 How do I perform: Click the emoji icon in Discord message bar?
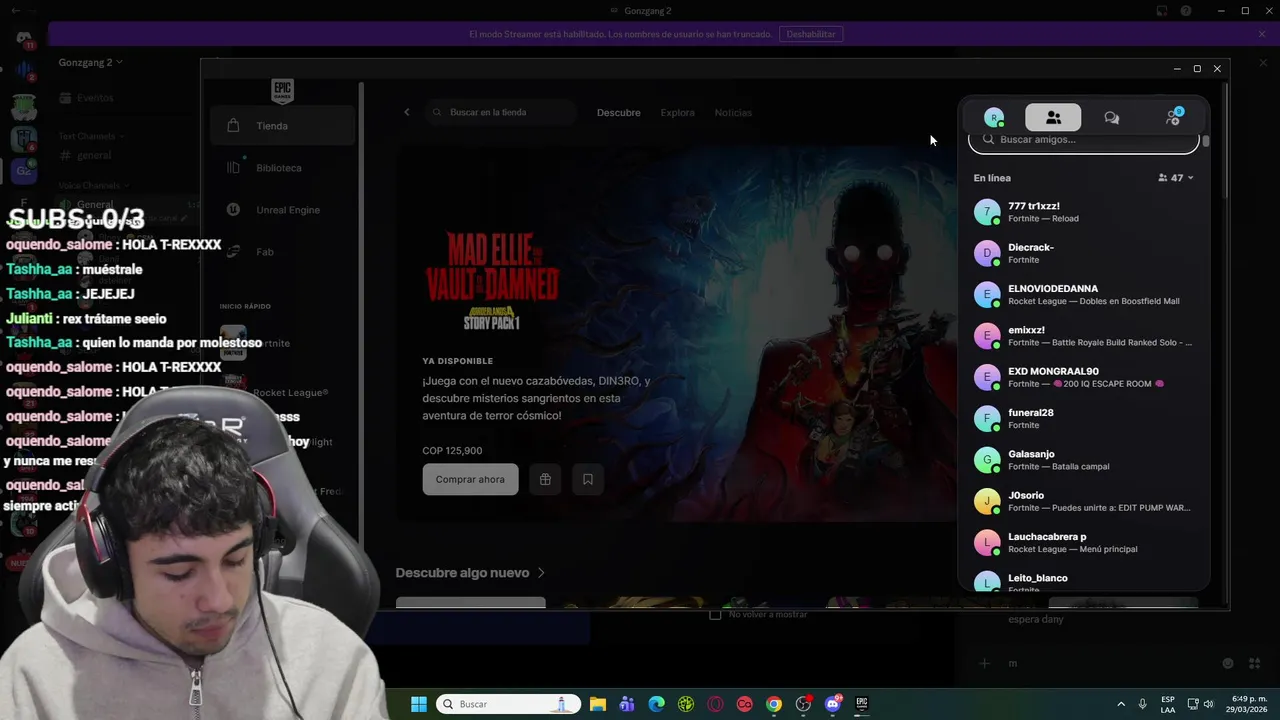(x=1228, y=663)
